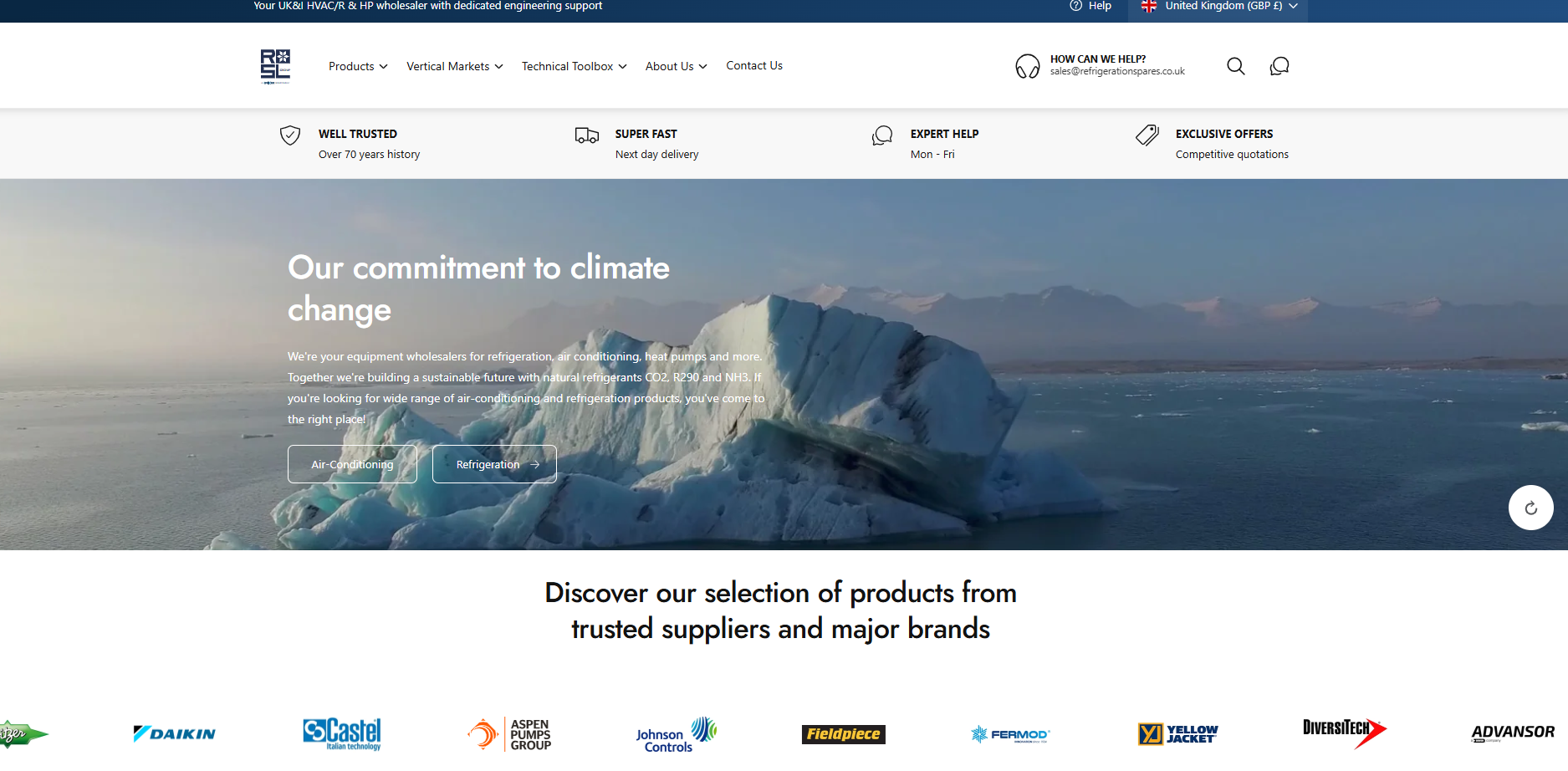Click the headset support icon
1568x771 pixels.
coord(1027,66)
